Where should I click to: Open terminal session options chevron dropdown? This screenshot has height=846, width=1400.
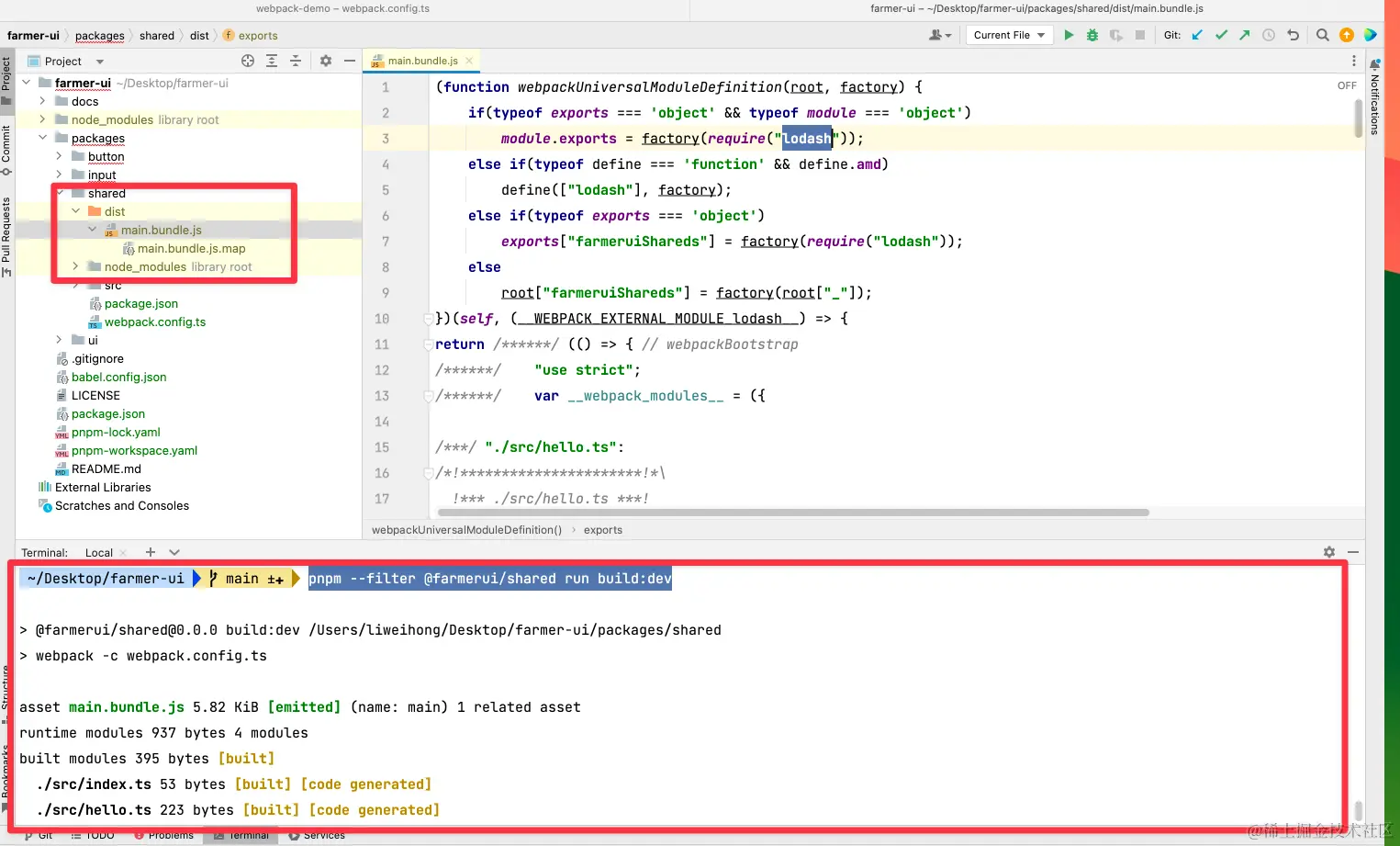coord(174,552)
